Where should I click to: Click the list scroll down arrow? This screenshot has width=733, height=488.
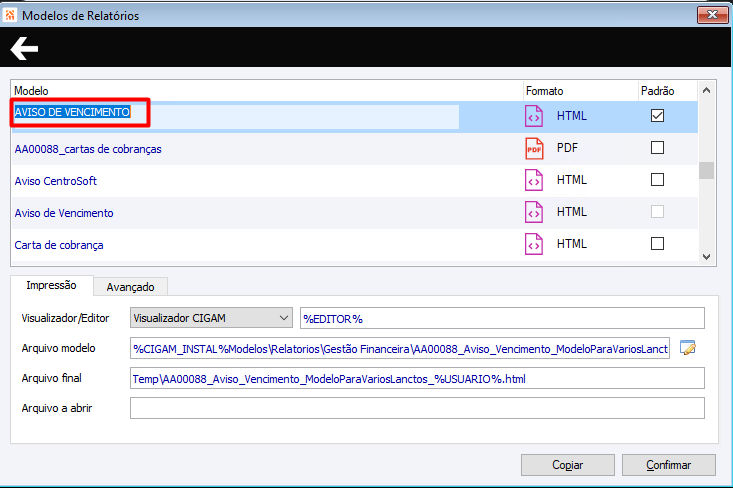point(706,257)
